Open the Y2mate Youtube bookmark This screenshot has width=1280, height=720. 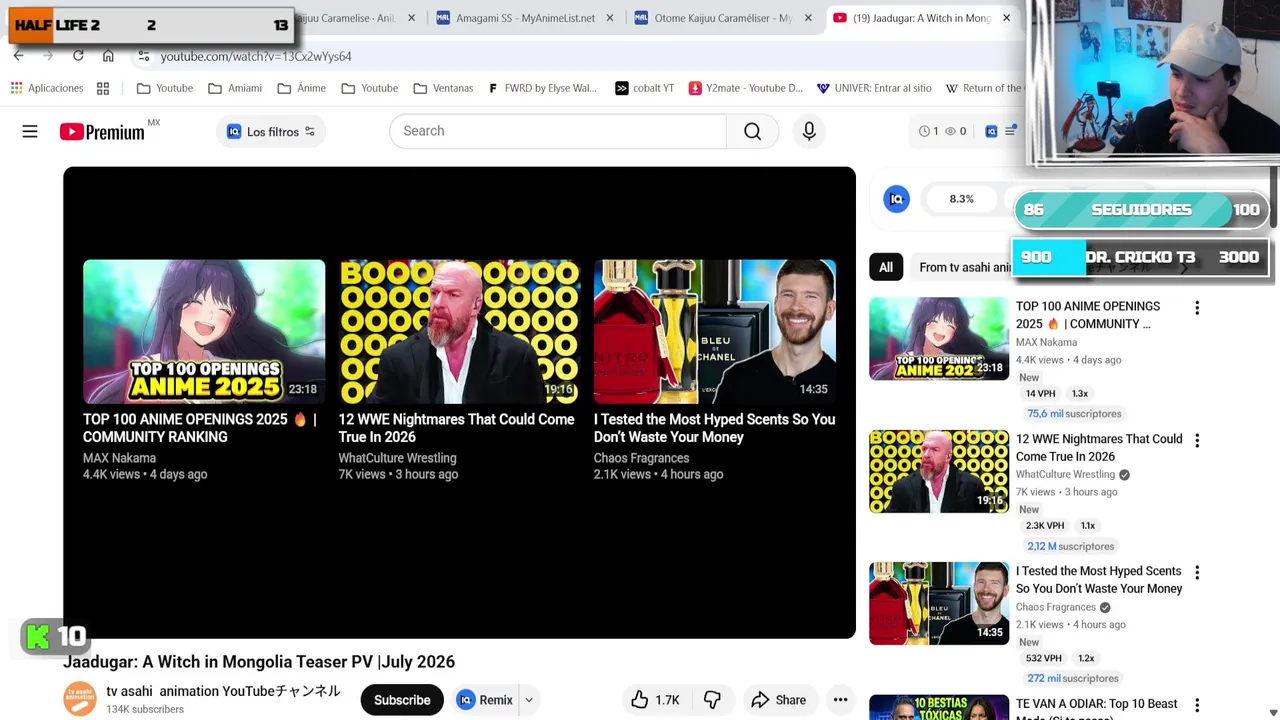coord(746,88)
